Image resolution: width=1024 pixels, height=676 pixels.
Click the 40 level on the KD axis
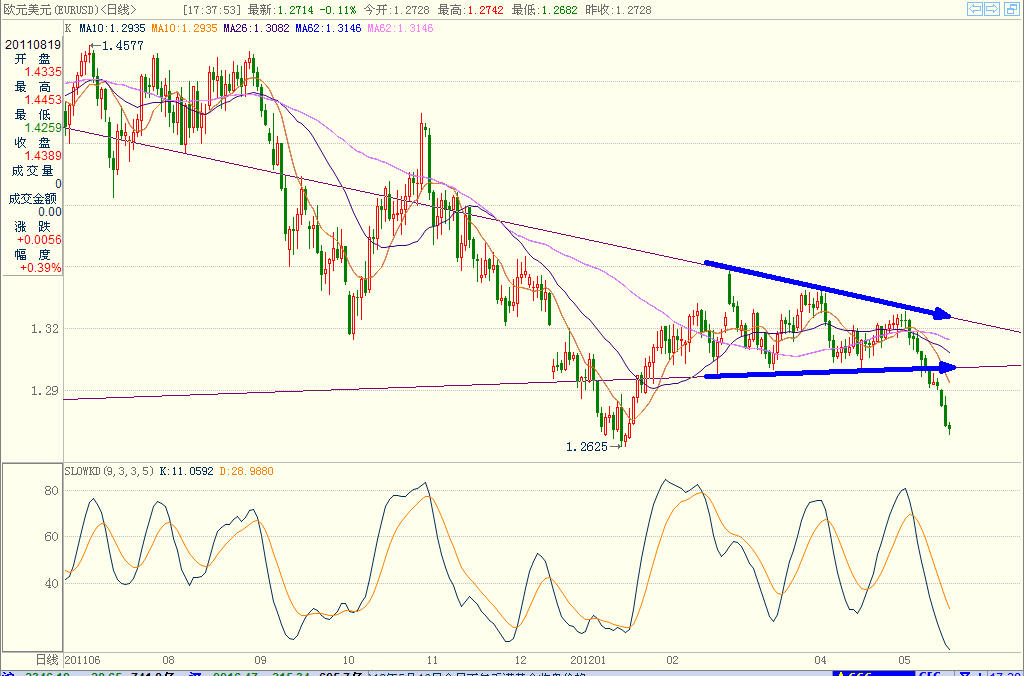tap(52, 583)
